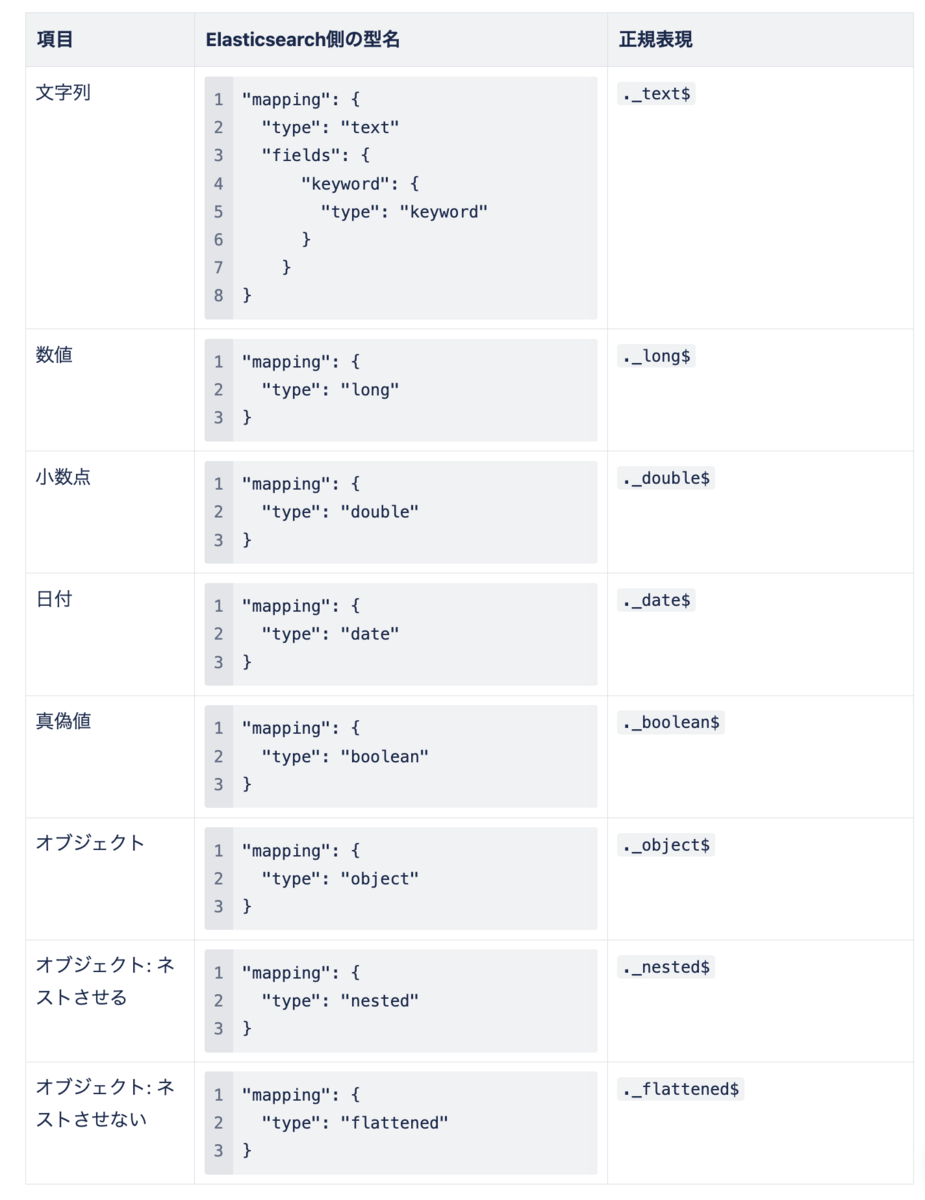925x1200 pixels.
Task: Click the ._date$ regex code
Action: (656, 601)
